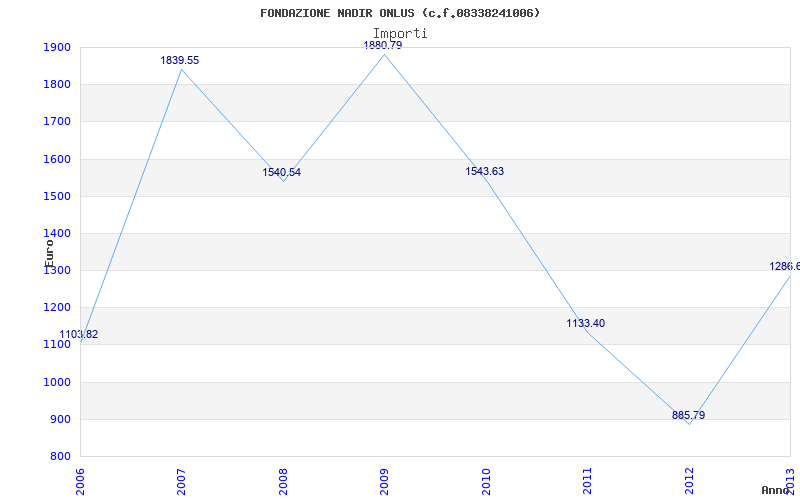This screenshot has height=500, width=800.
Task: Click the Importi series label
Action: [x=400, y=33]
